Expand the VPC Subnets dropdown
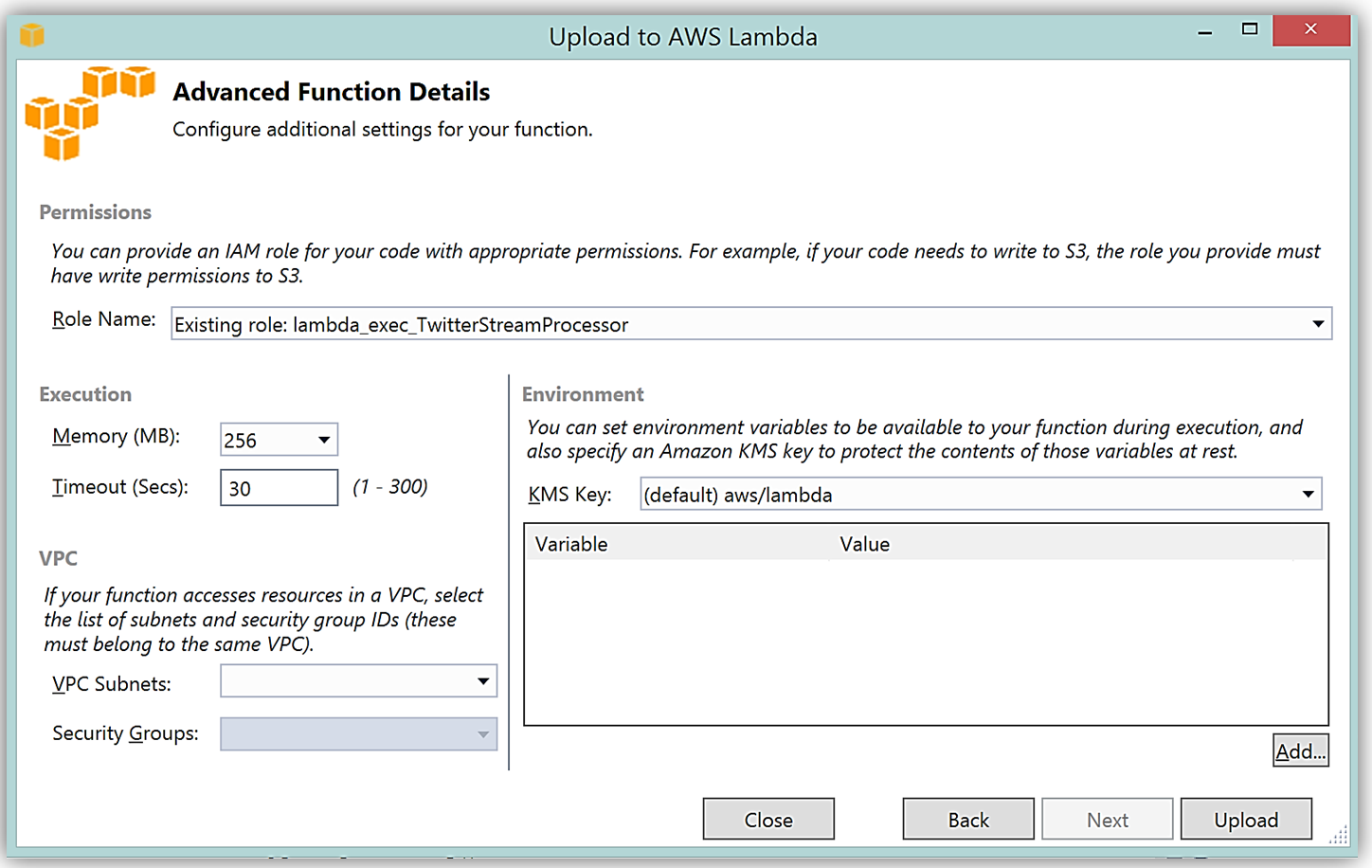 coord(482,681)
